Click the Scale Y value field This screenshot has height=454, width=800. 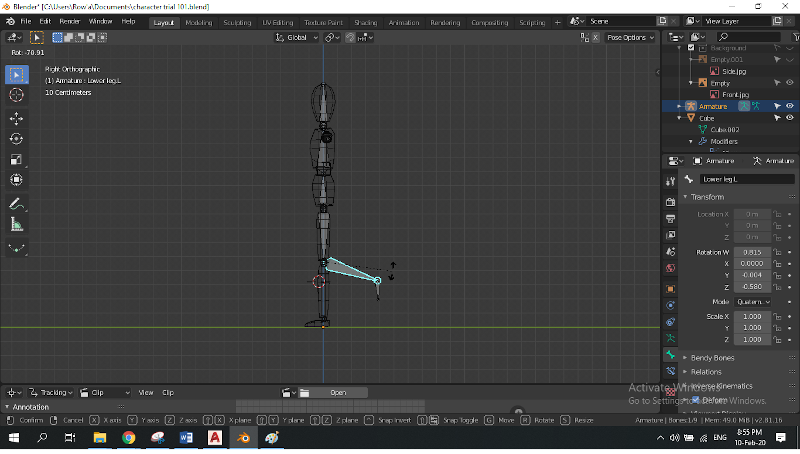click(752, 328)
